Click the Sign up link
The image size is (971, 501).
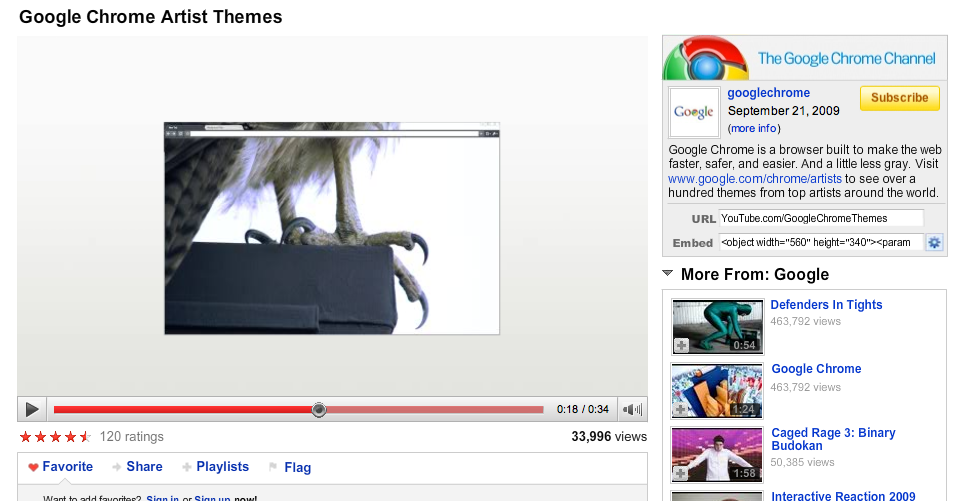(x=212, y=498)
